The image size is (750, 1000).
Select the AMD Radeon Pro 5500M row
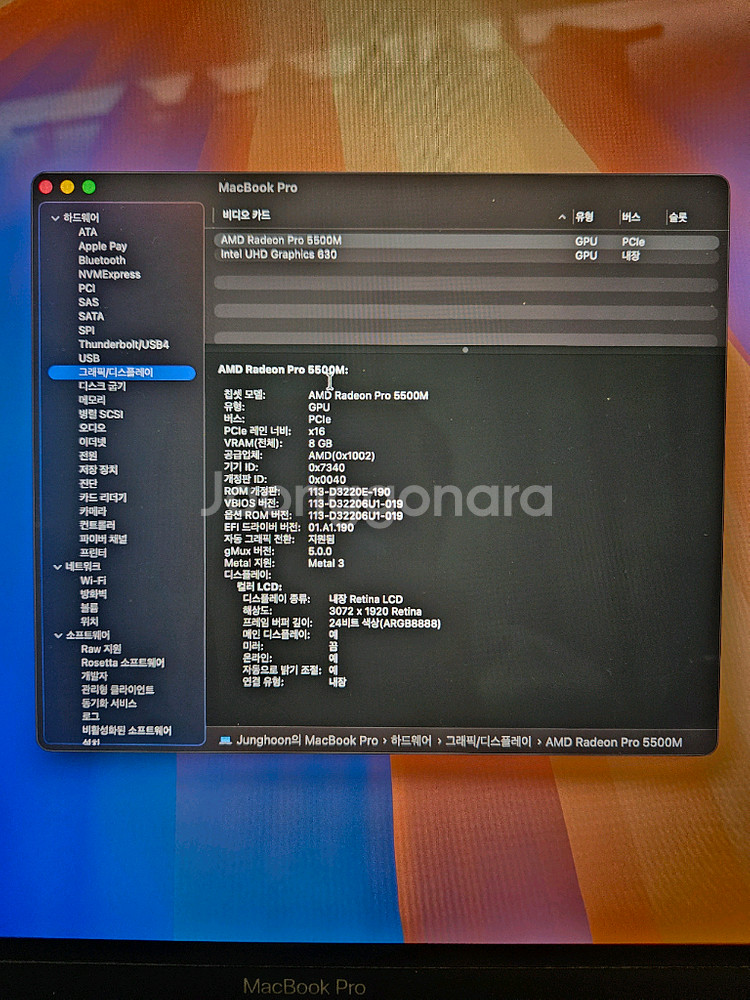[x=466, y=241]
